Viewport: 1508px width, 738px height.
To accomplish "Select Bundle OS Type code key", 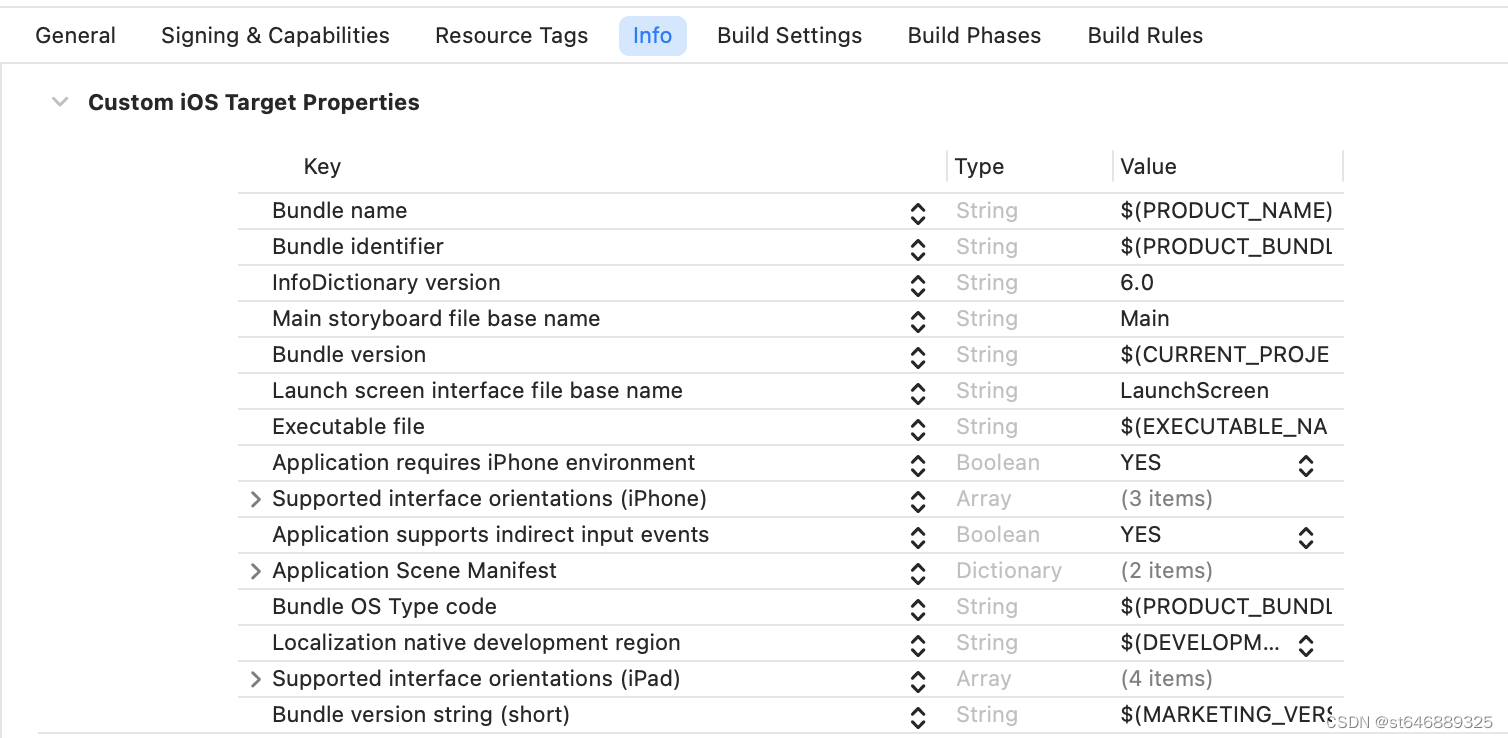I will [384, 607].
